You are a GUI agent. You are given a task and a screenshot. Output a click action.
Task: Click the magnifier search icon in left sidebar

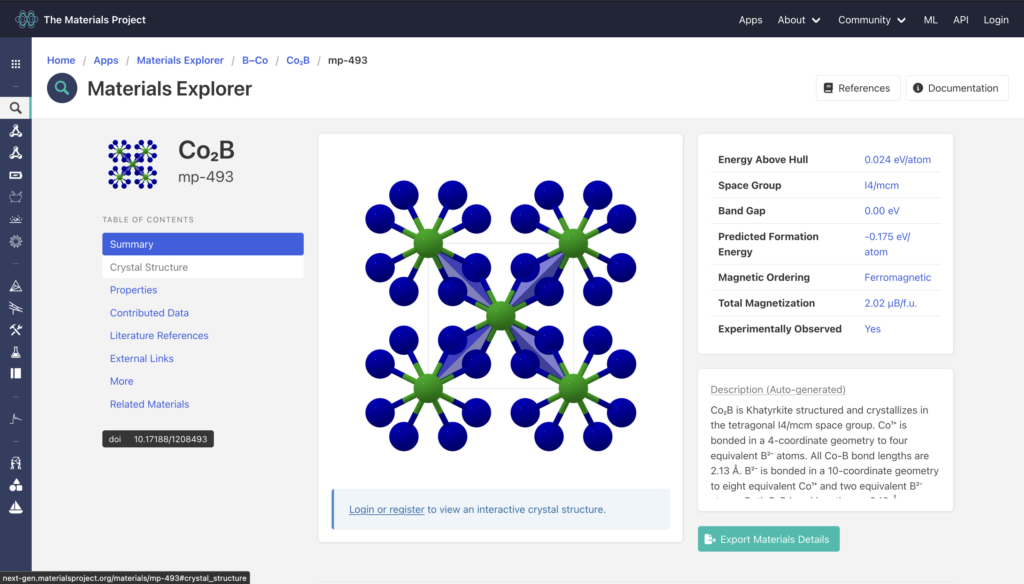coord(15,108)
